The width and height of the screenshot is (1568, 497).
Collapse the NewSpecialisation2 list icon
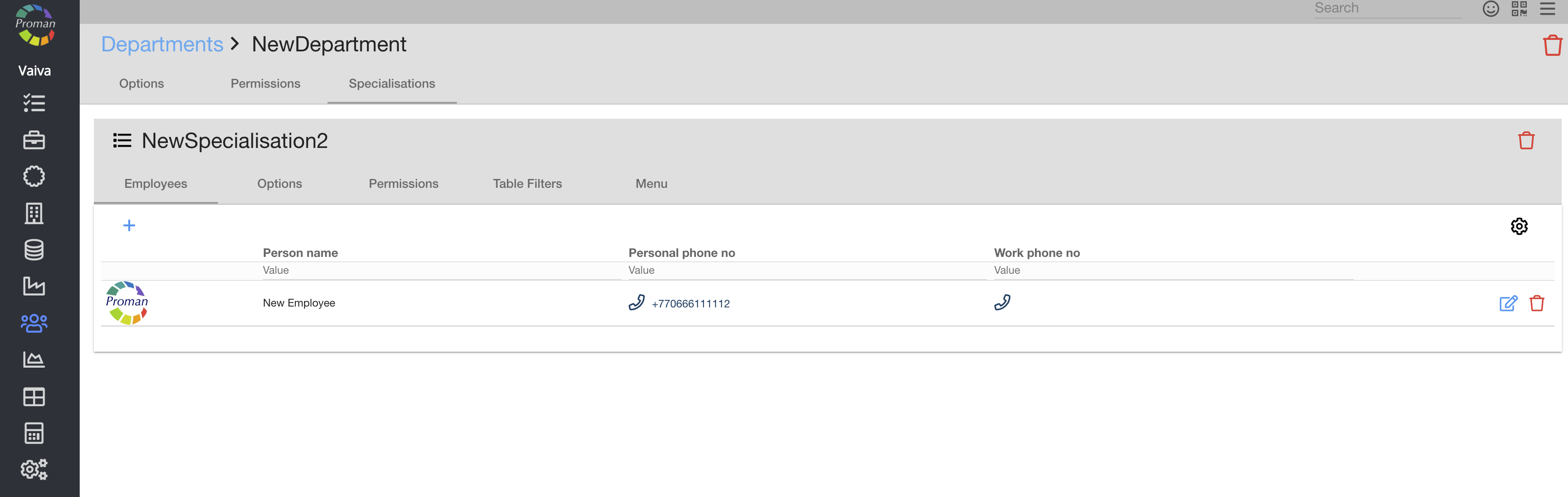click(x=122, y=141)
